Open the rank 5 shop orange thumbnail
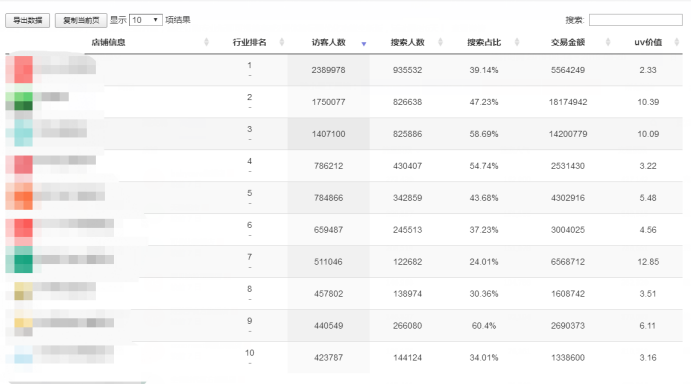The image size is (691, 385). tap(19, 196)
